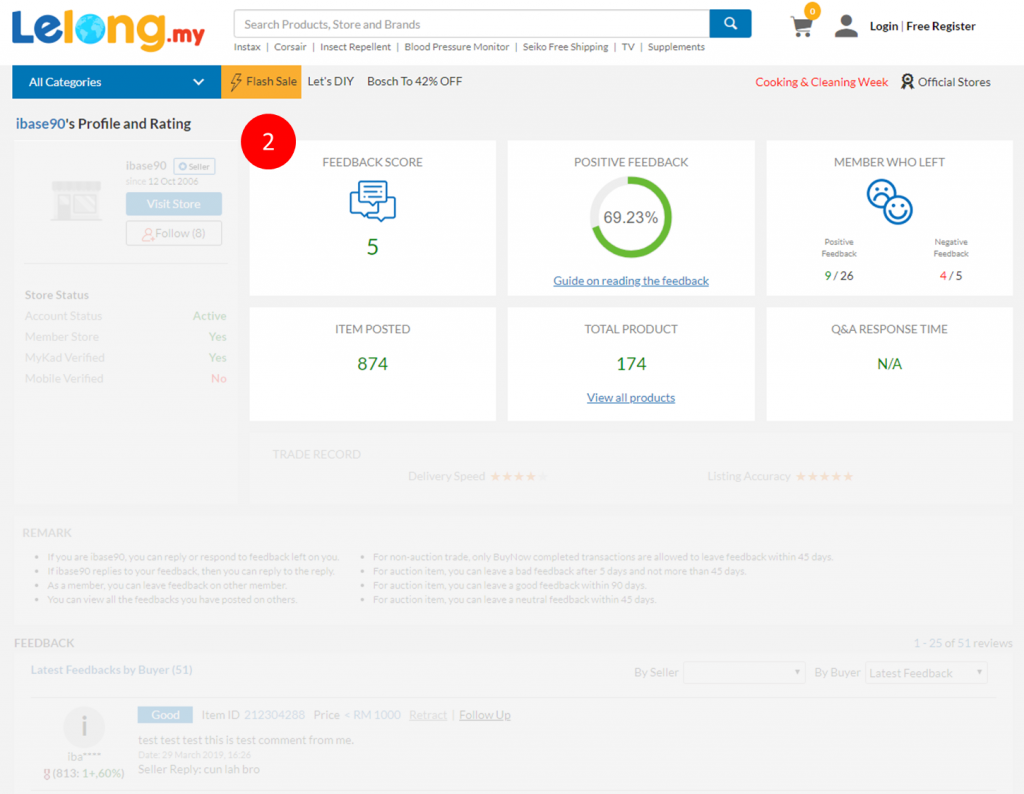Click the total product value 174
Image resolution: width=1024 pixels, height=794 pixels.
click(x=631, y=364)
